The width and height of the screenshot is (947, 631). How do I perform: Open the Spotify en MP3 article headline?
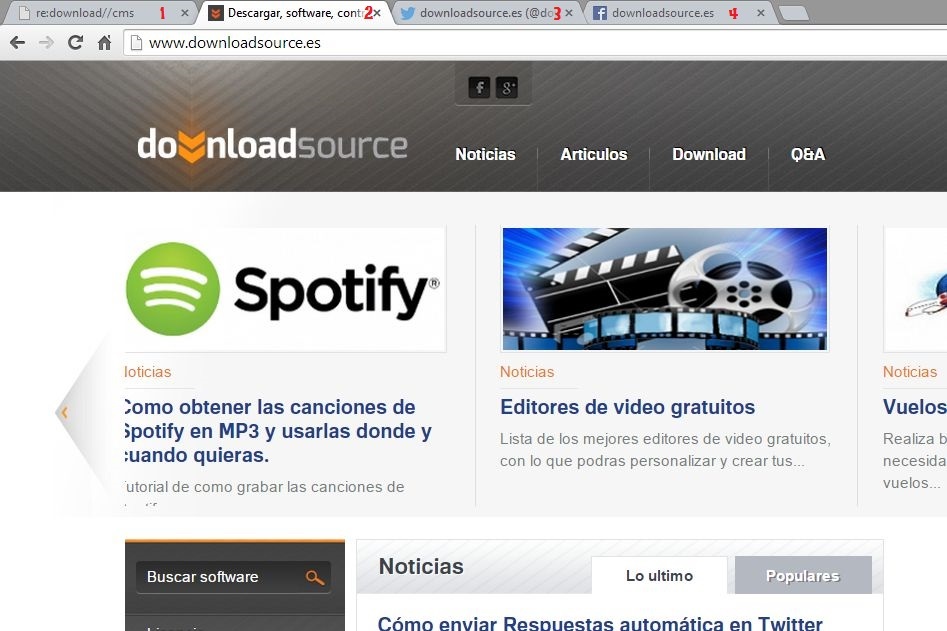pyautogui.click(x=278, y=431)
